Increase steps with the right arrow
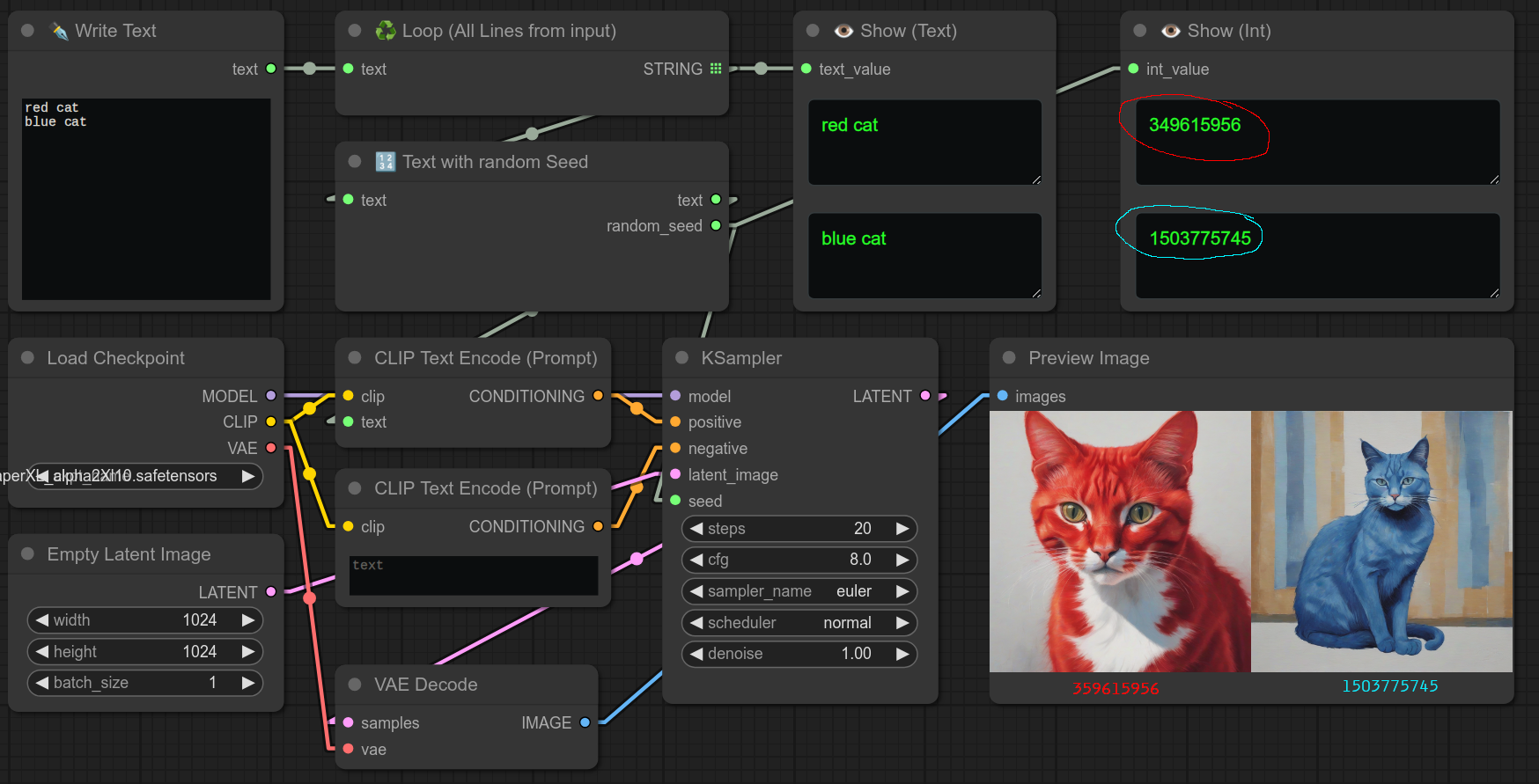The height and width of the screenshot is (784, 1539). point(902,529)
